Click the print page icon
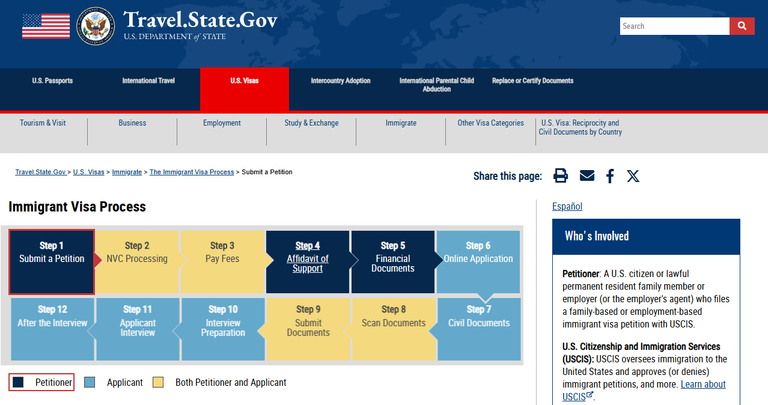Screen dimensions: 768x405 pos(560,176)
